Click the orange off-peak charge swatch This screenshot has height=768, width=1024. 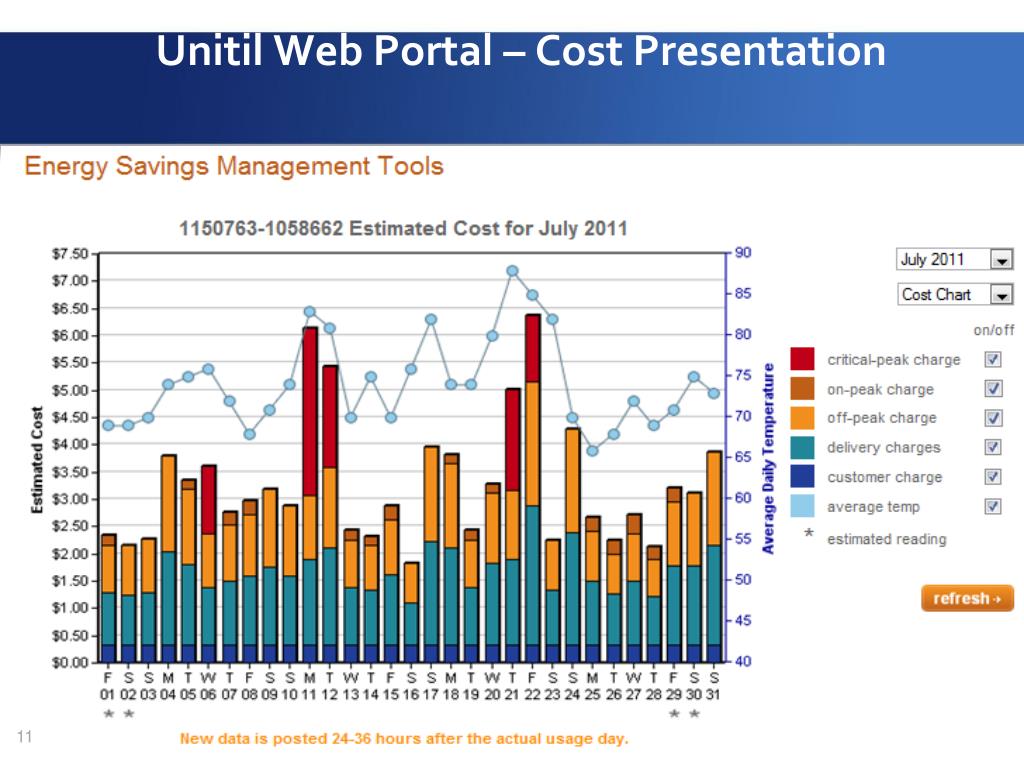point(802,418)
